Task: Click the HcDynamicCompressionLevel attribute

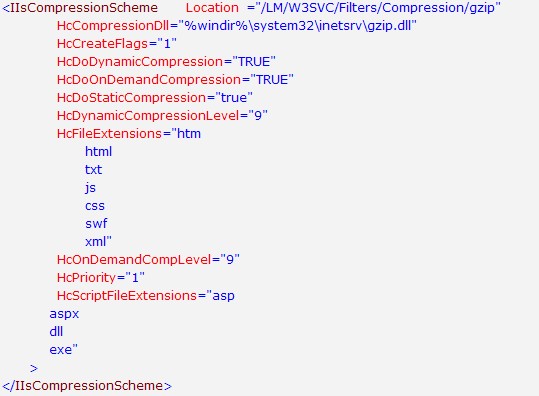Action: (148, 116)
